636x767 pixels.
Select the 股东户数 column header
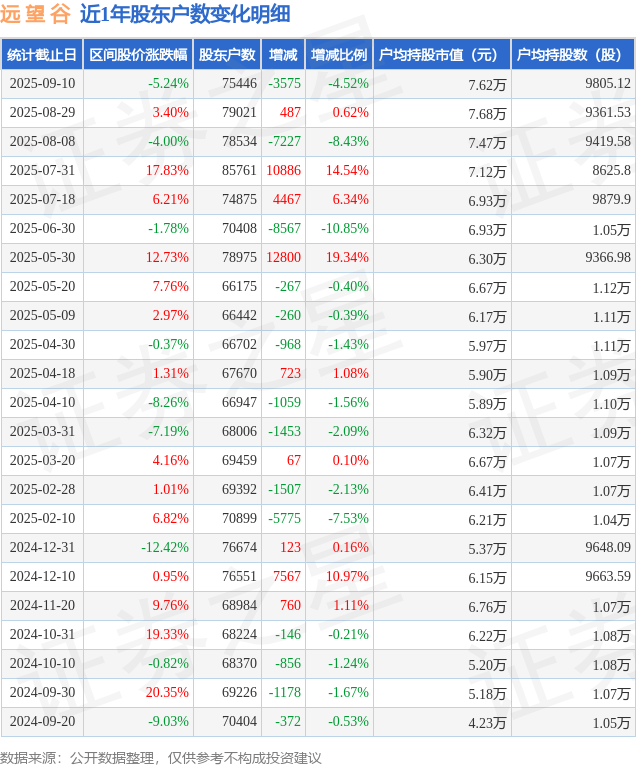click(x=227, y=55)
